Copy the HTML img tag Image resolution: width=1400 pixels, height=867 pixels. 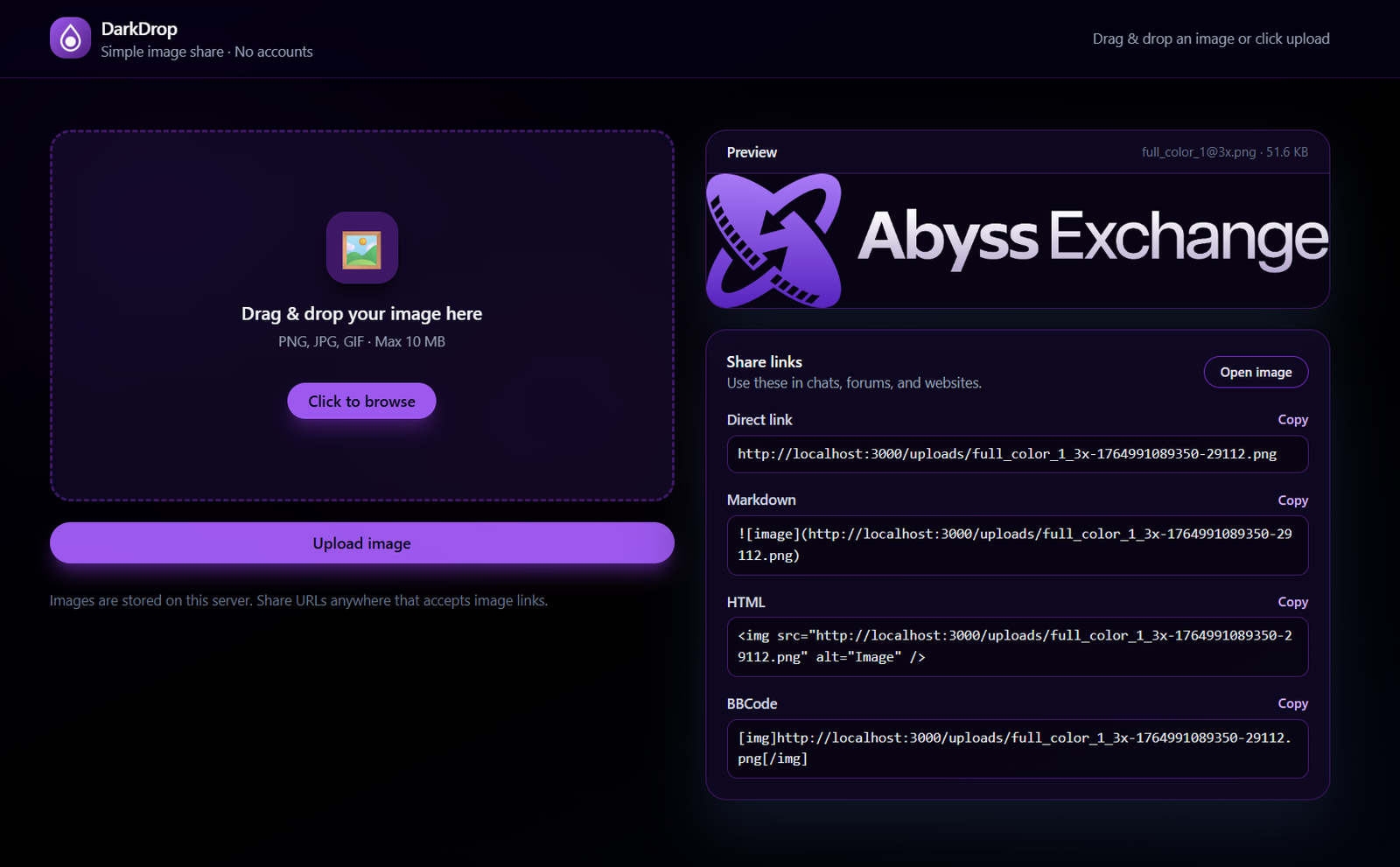coord(1292,602)
